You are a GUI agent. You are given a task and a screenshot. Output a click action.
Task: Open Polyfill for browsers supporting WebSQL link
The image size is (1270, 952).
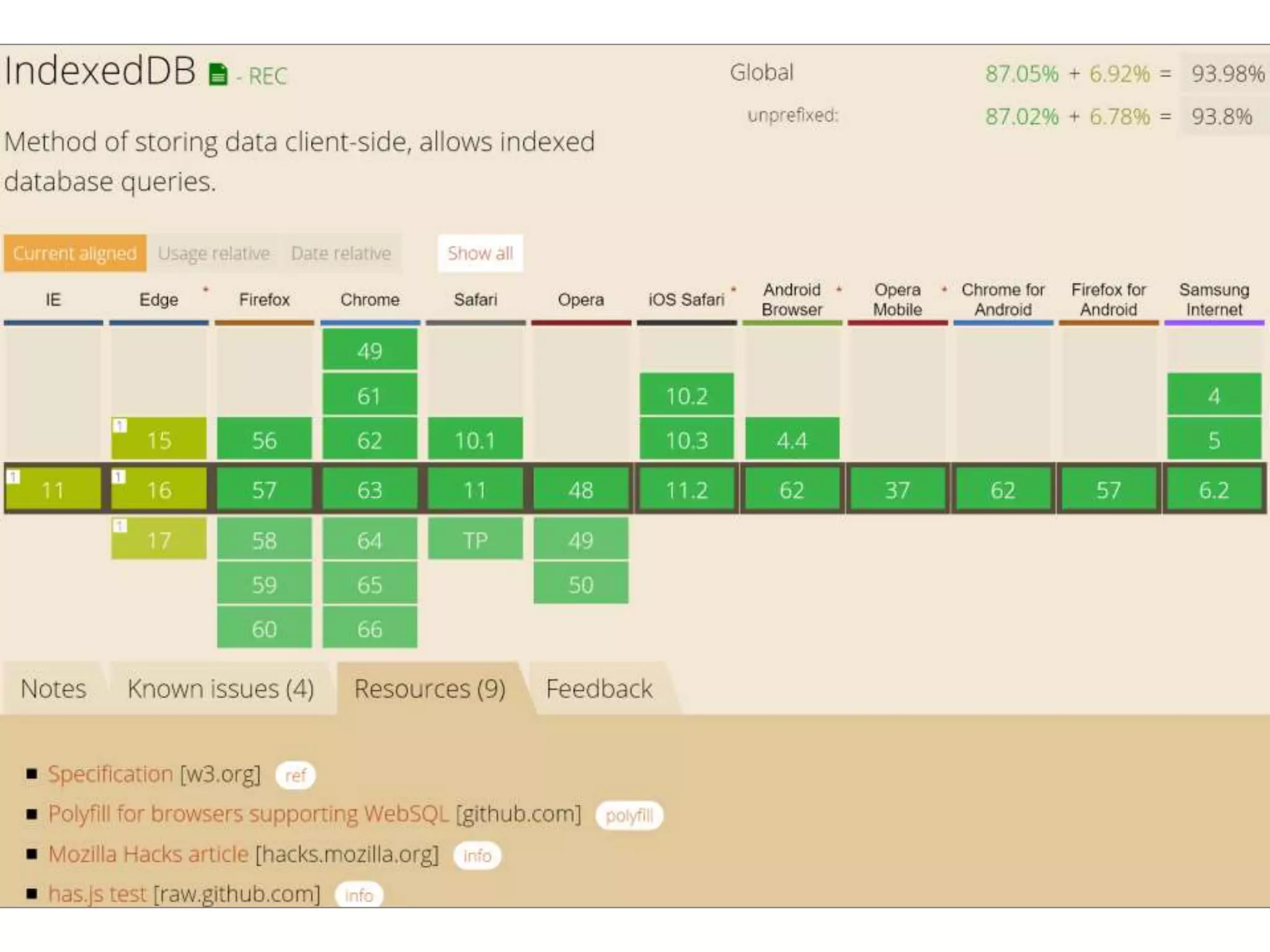click(x=248, y=814)
